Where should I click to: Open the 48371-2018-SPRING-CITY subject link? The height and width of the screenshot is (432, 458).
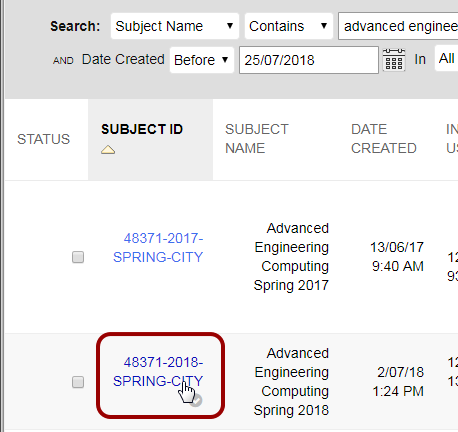158,372
